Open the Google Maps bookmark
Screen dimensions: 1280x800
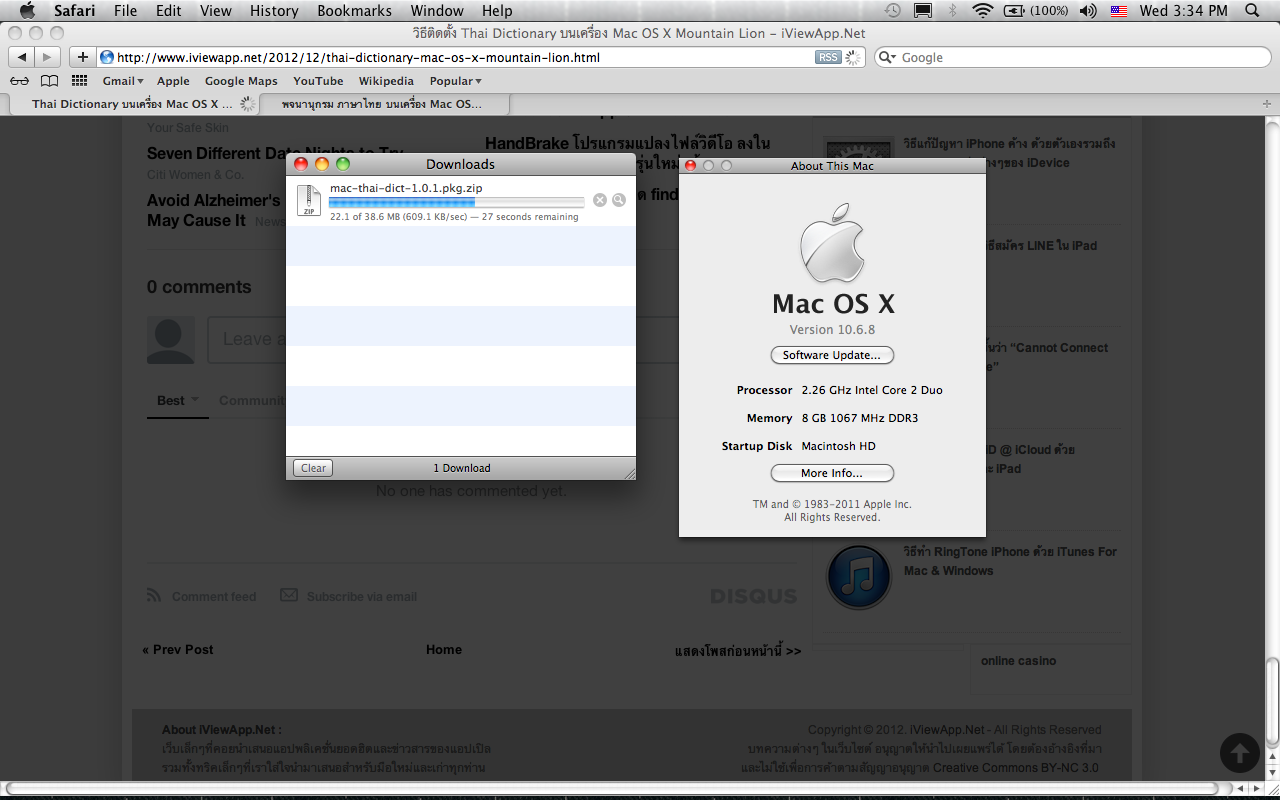[241, 81]
